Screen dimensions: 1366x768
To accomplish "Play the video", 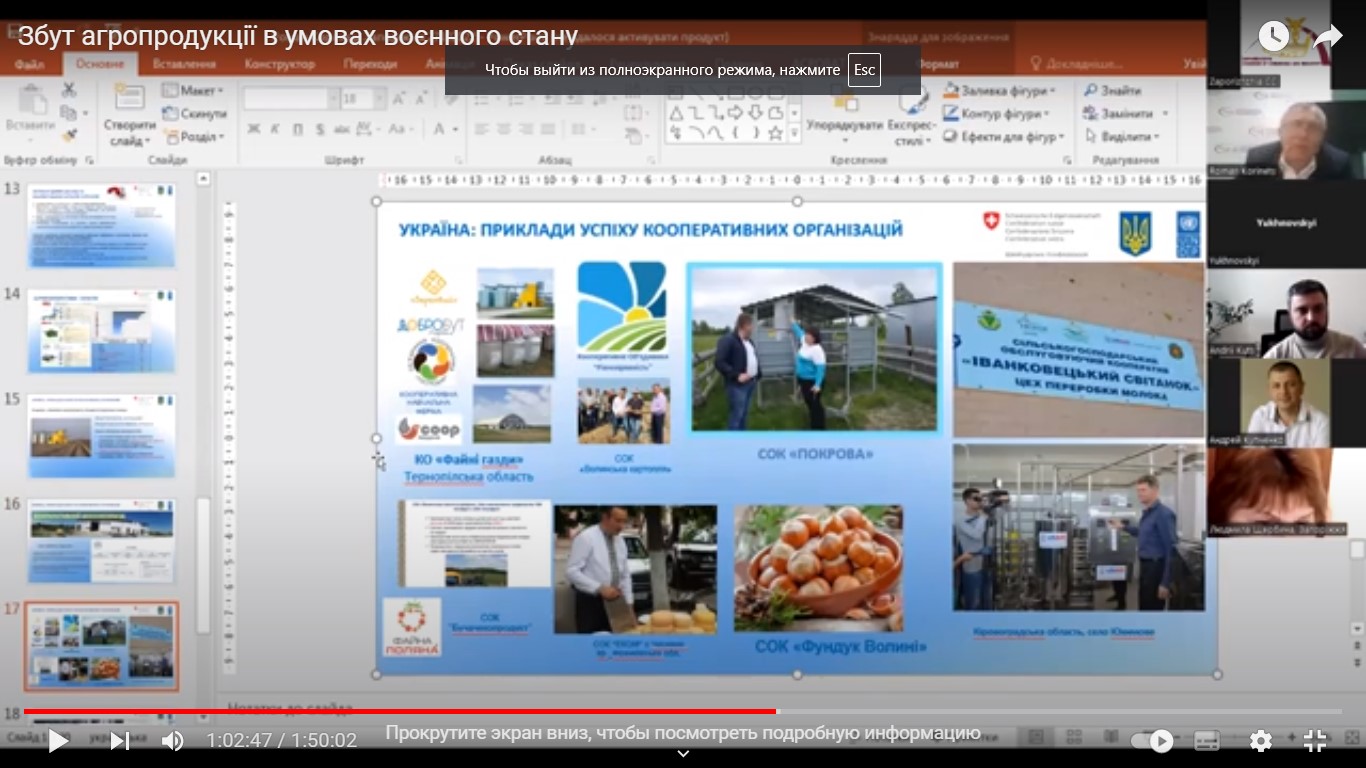I will point(58,741).
